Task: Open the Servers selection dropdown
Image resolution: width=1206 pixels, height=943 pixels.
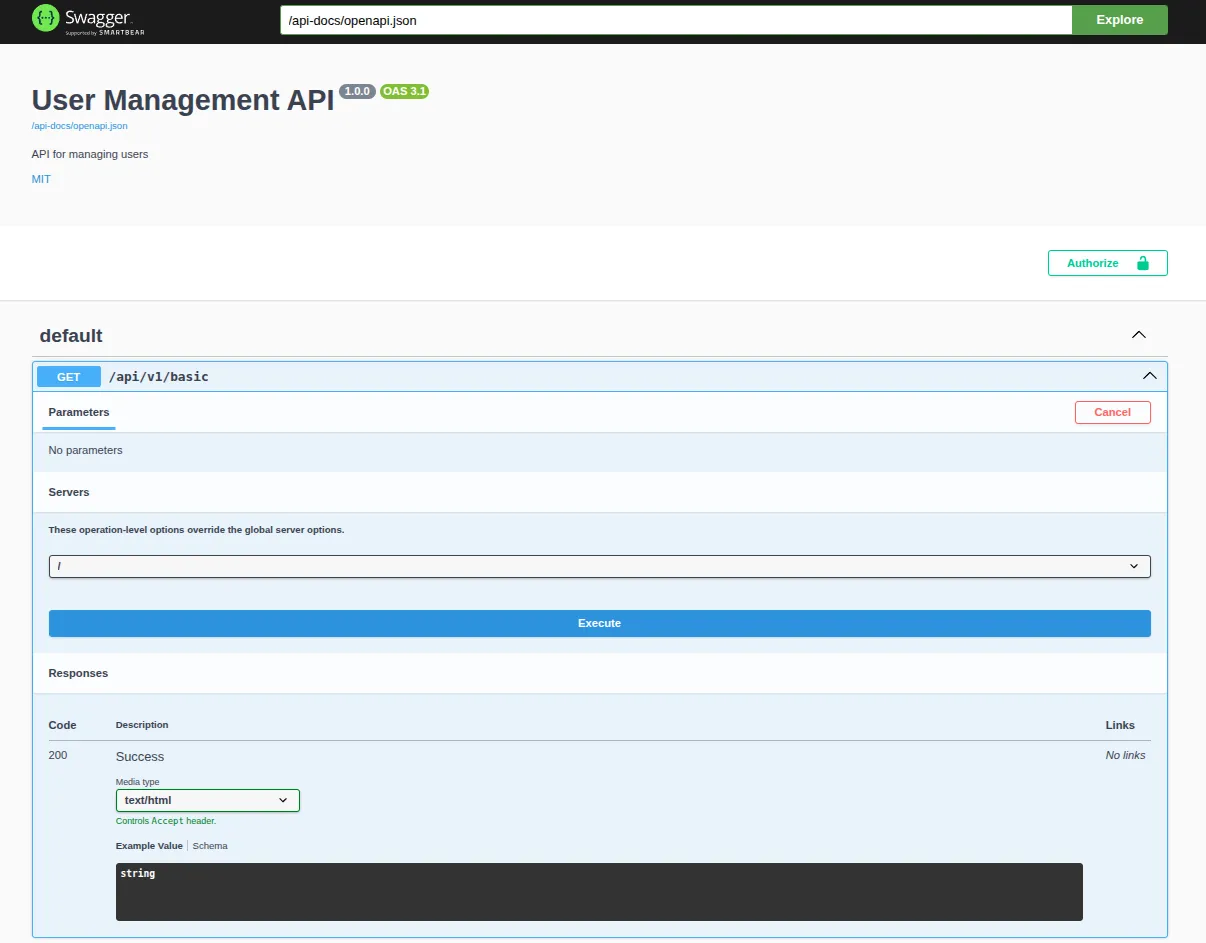Action: point(599,566)
